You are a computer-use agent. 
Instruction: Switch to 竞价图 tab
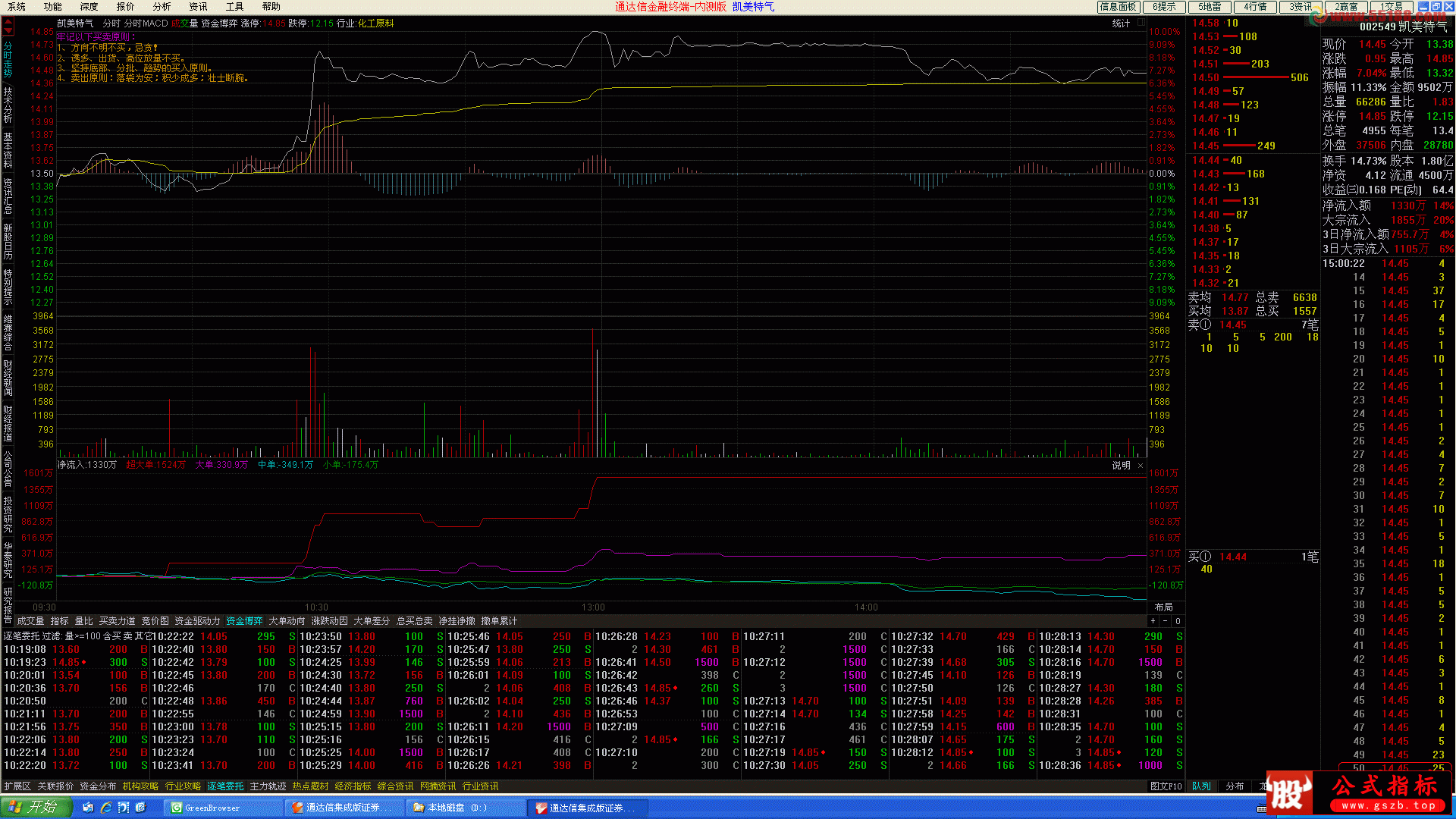coord(155,621)
